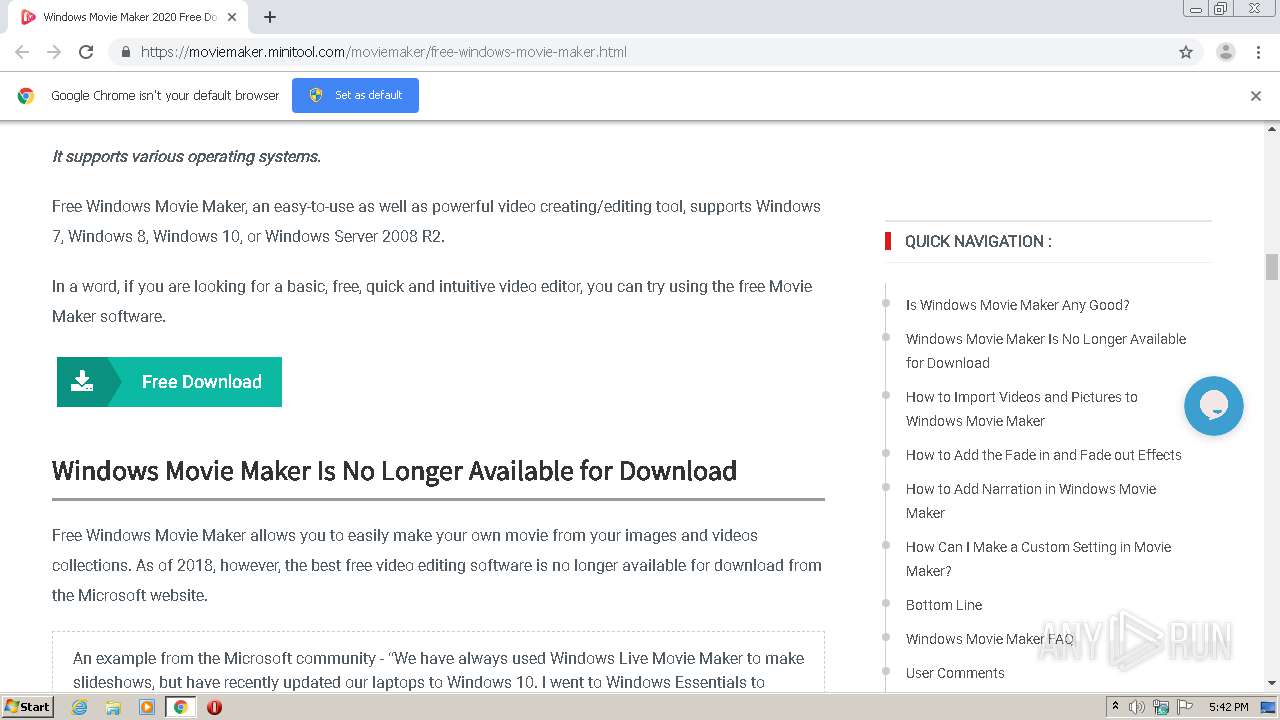Image resolution: width=1280 pixels, height=720 pixels.
Task: Bookmark this page with the star
Action: pos(1186,52)
